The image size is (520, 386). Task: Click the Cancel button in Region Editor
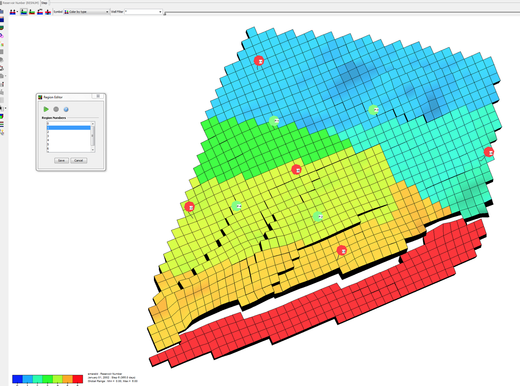click(x=79, y=160)
